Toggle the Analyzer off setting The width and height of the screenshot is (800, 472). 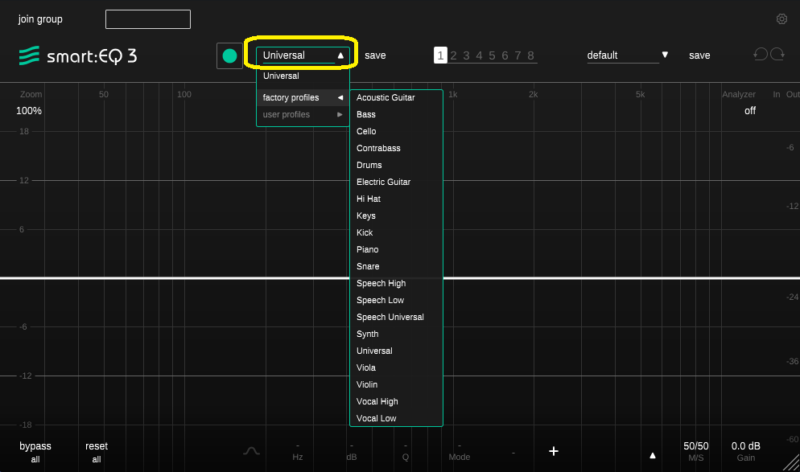[749, 111]
